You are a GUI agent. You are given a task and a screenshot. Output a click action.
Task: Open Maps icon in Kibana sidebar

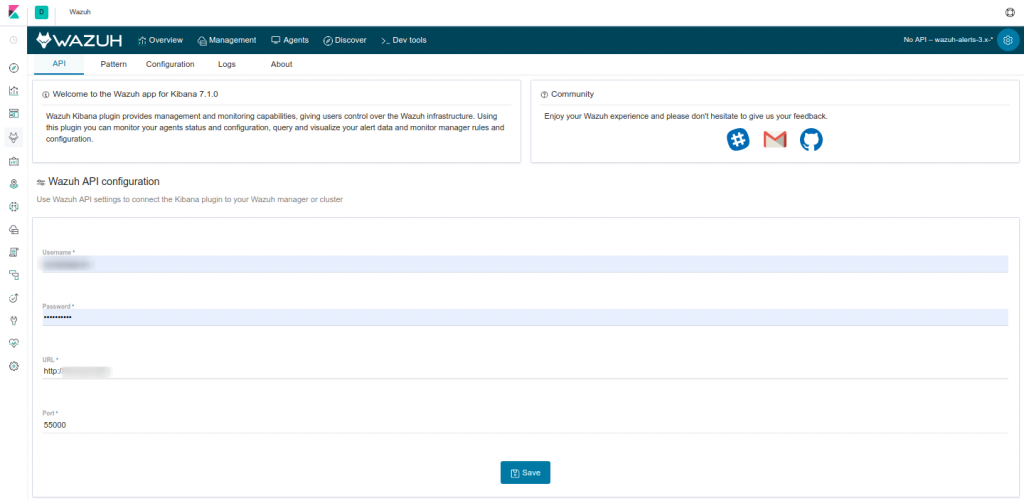[x=14, y=184]
